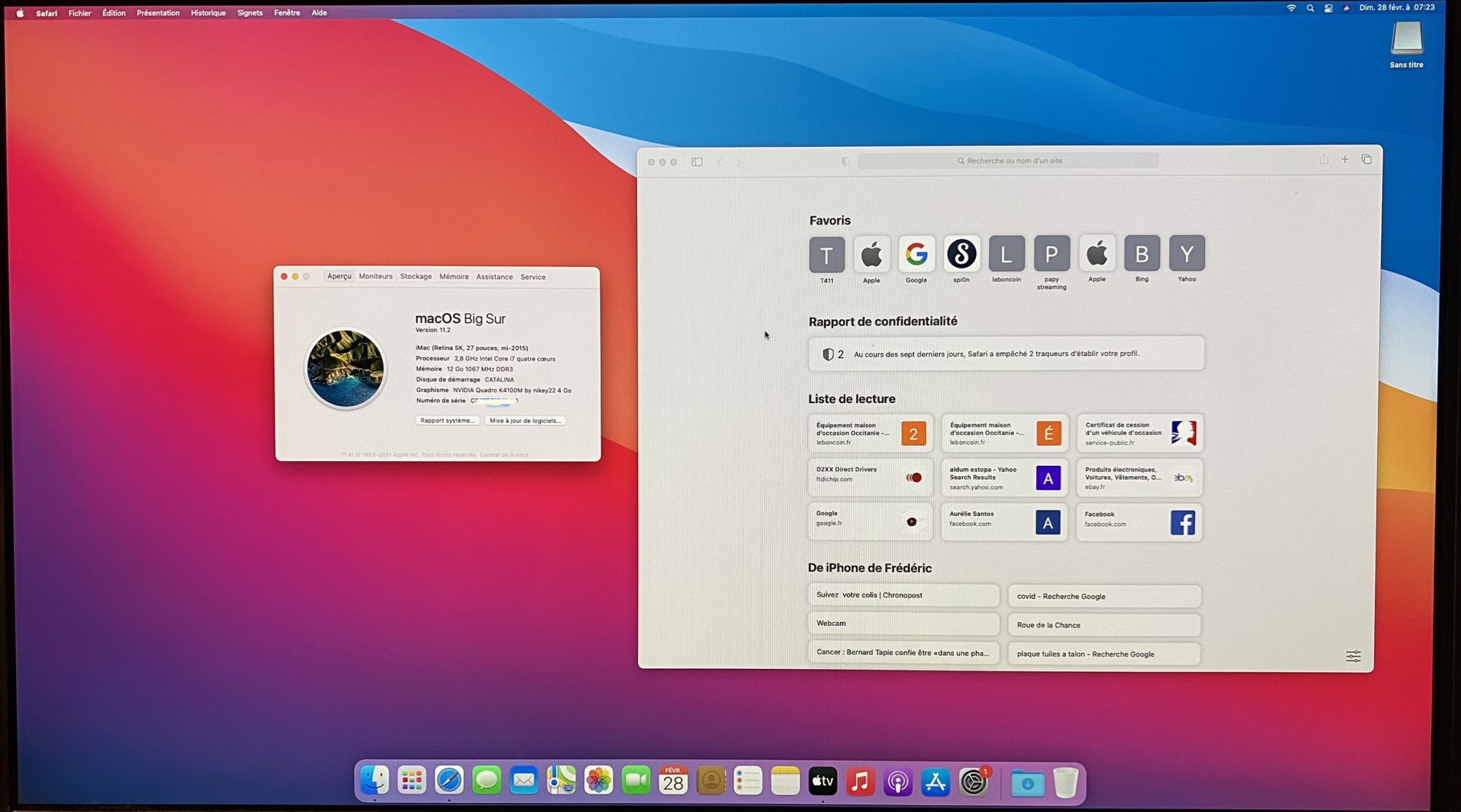Click the Share icon in Safari toolbar
Viewport: 1461px width, 812px height.
coord(1324,159)
